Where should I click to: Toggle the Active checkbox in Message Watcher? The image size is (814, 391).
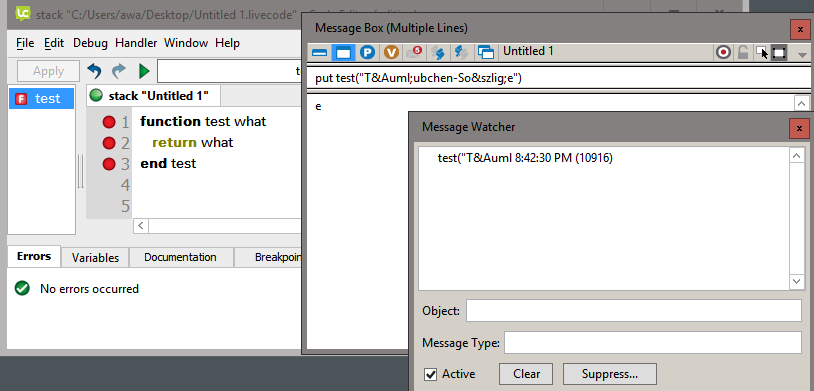[x=430, y=374]
